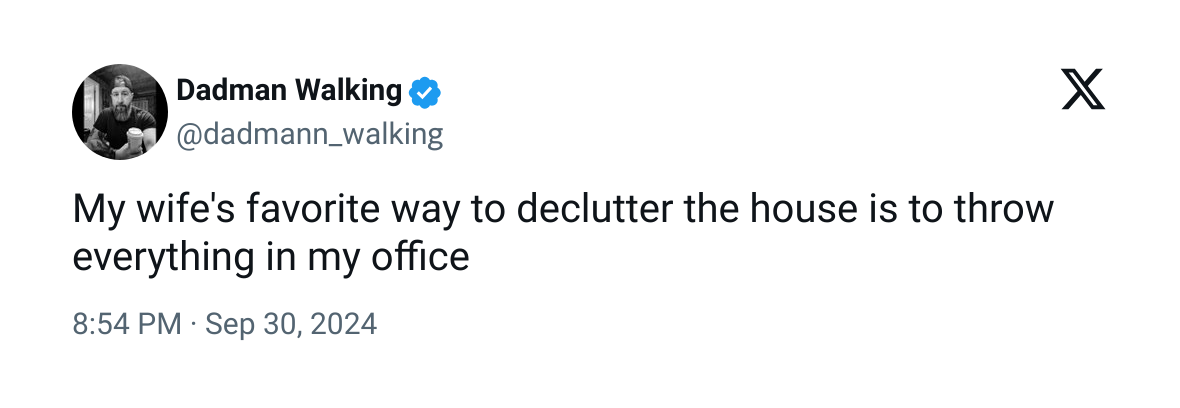Open Dadman Walking's profile picture

pyautogui.click(x=119, y=111)
